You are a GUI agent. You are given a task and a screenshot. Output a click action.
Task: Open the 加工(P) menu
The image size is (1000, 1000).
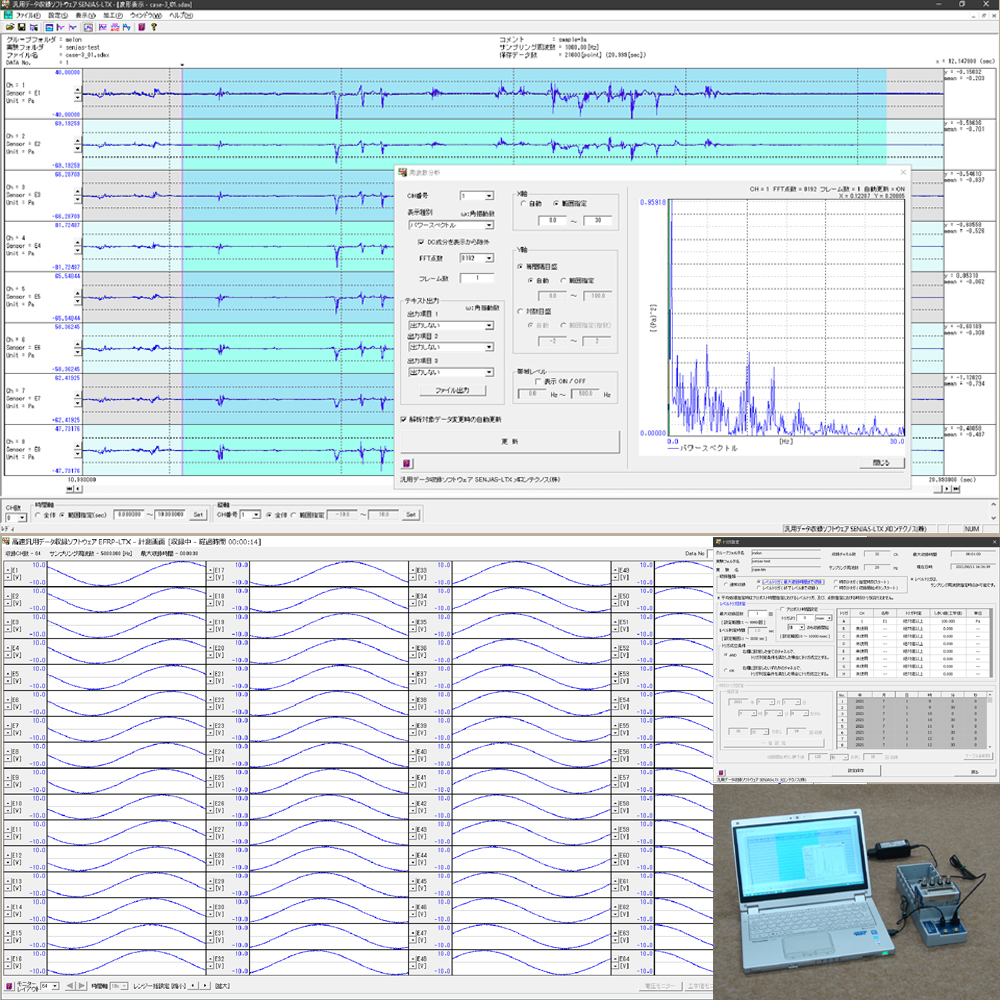[113, 15]
